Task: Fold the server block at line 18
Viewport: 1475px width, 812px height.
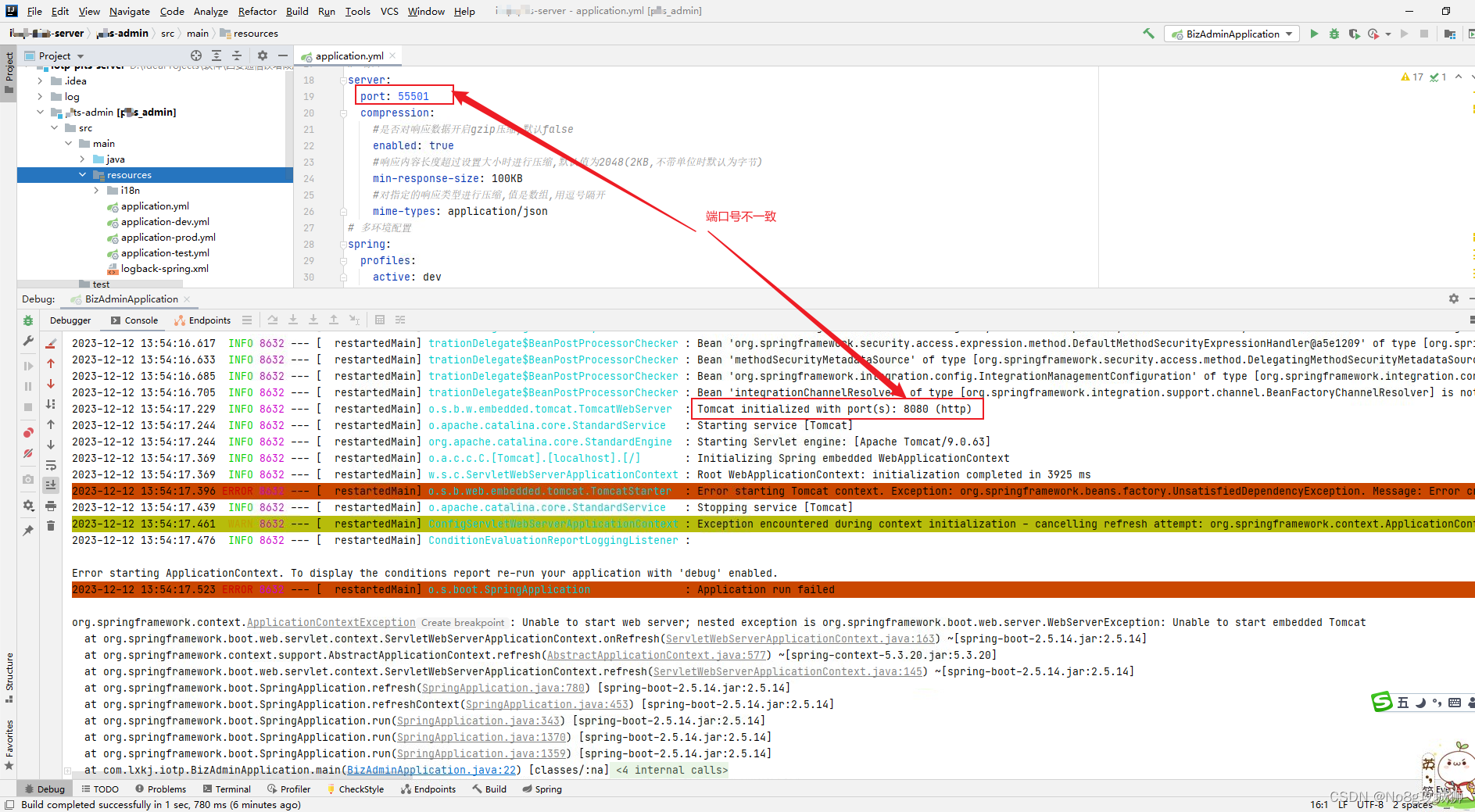Action: coord(343,80)
